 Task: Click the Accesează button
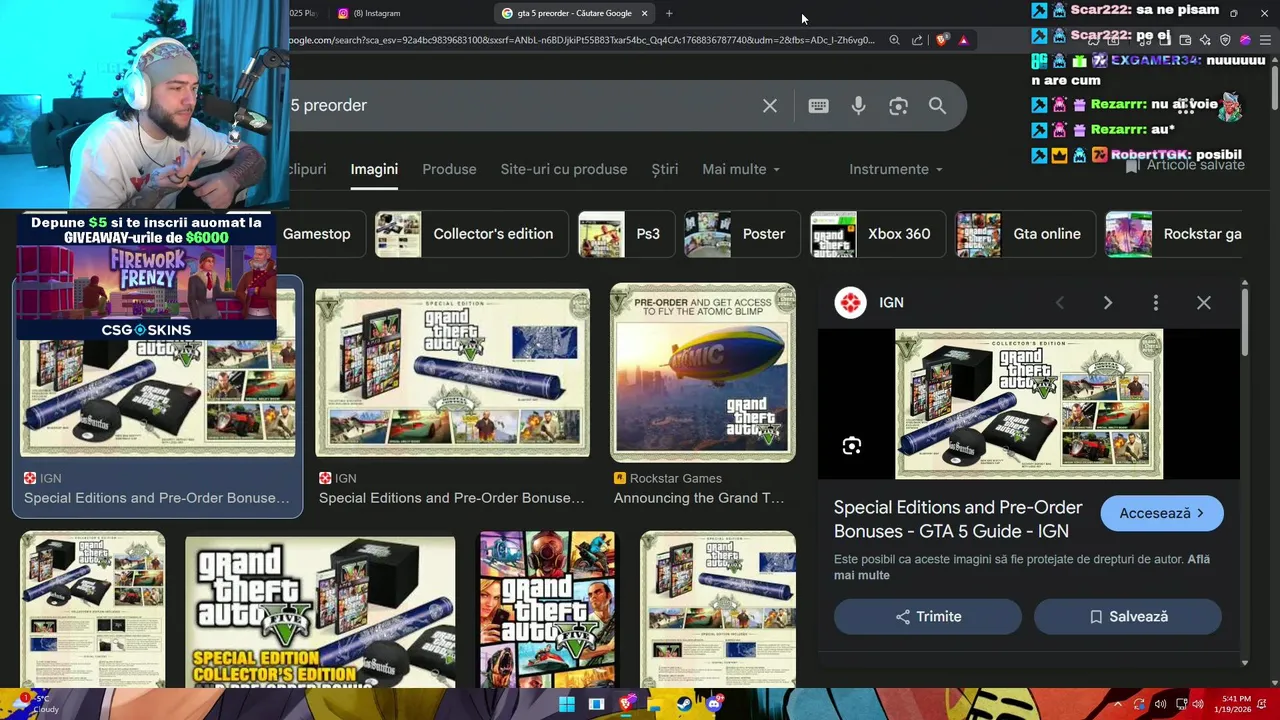click(x=1162, y=513)
